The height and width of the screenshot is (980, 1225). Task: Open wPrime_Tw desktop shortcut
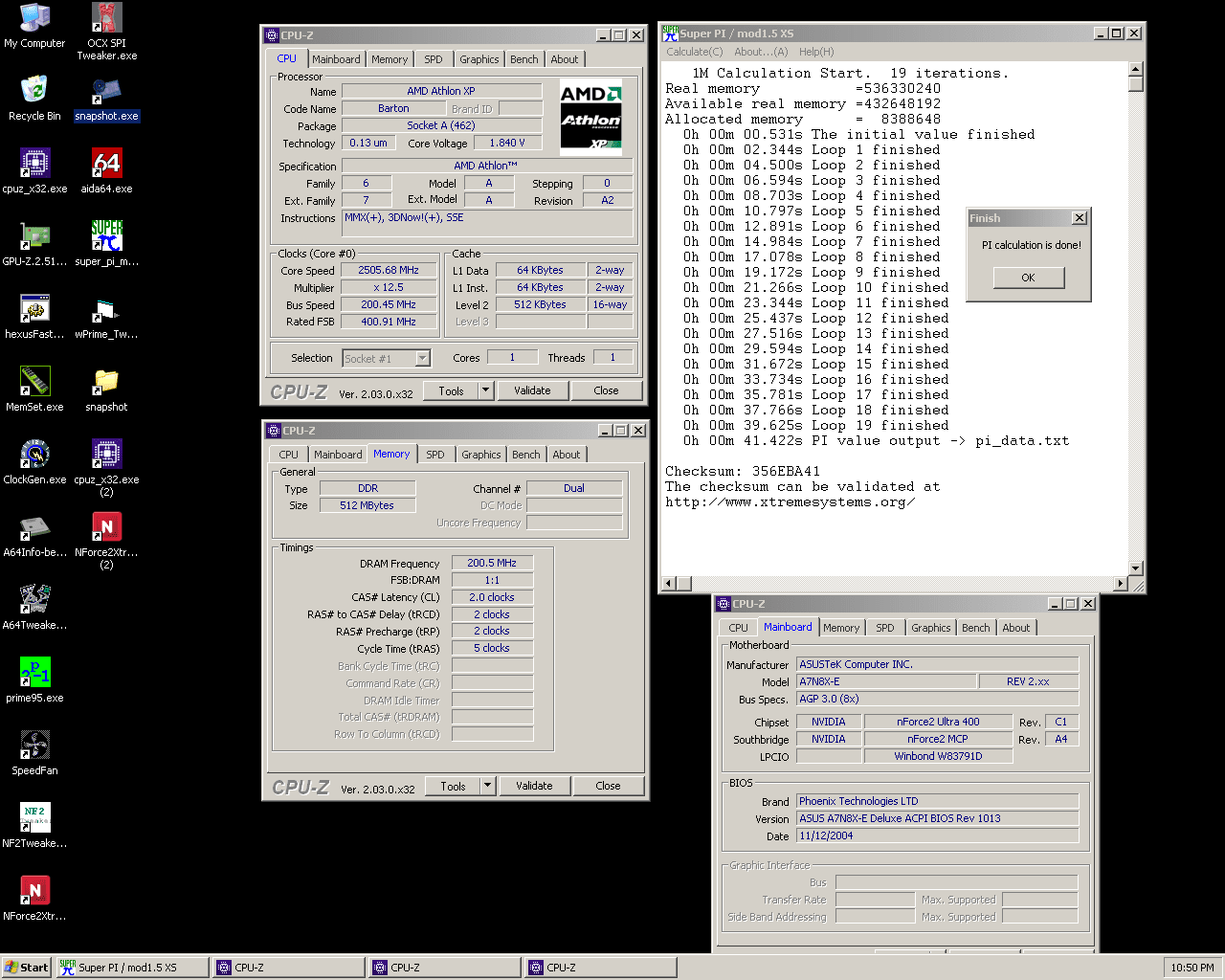(106, 317)
